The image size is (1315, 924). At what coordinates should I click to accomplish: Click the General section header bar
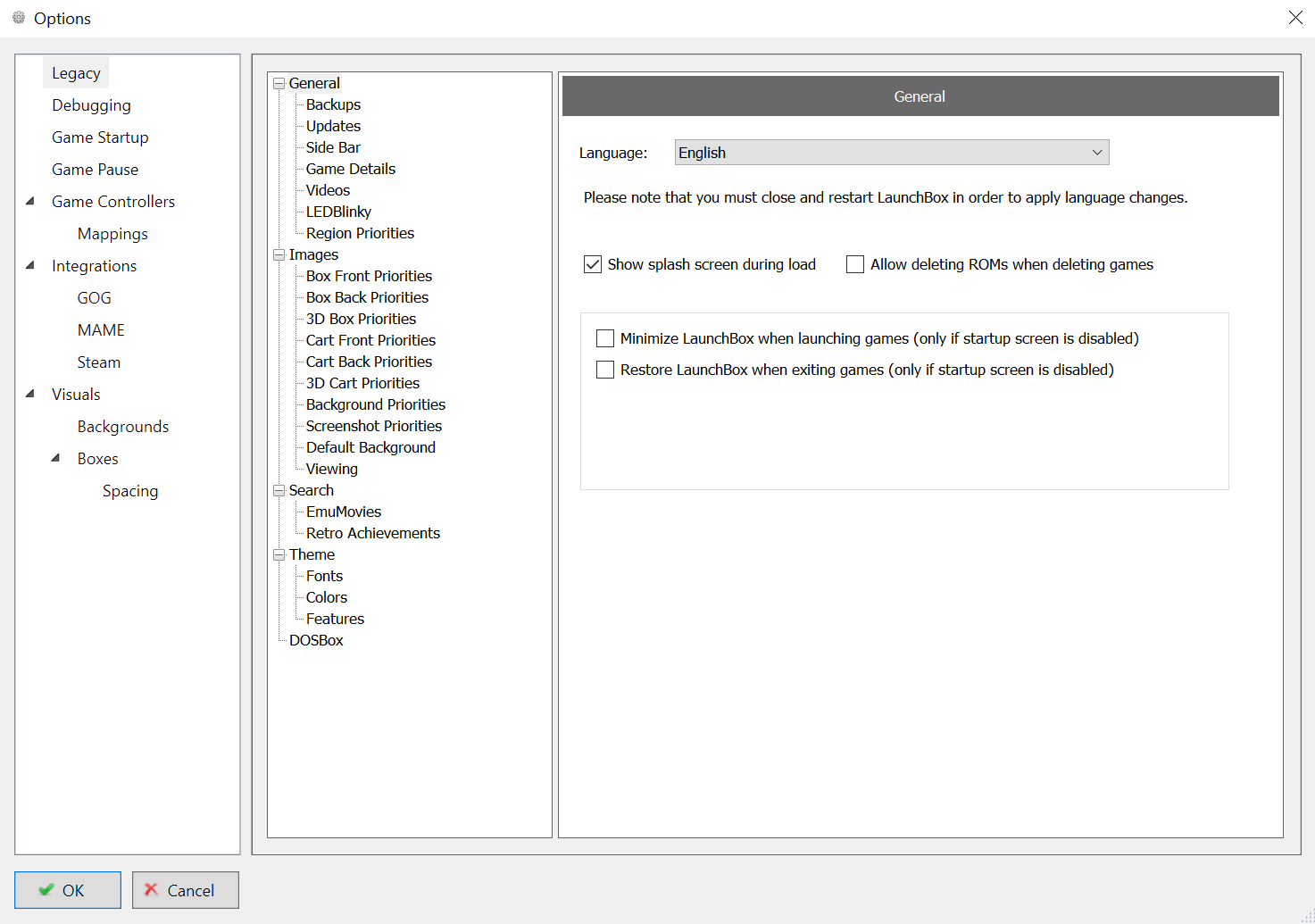(x=920, y=96)
